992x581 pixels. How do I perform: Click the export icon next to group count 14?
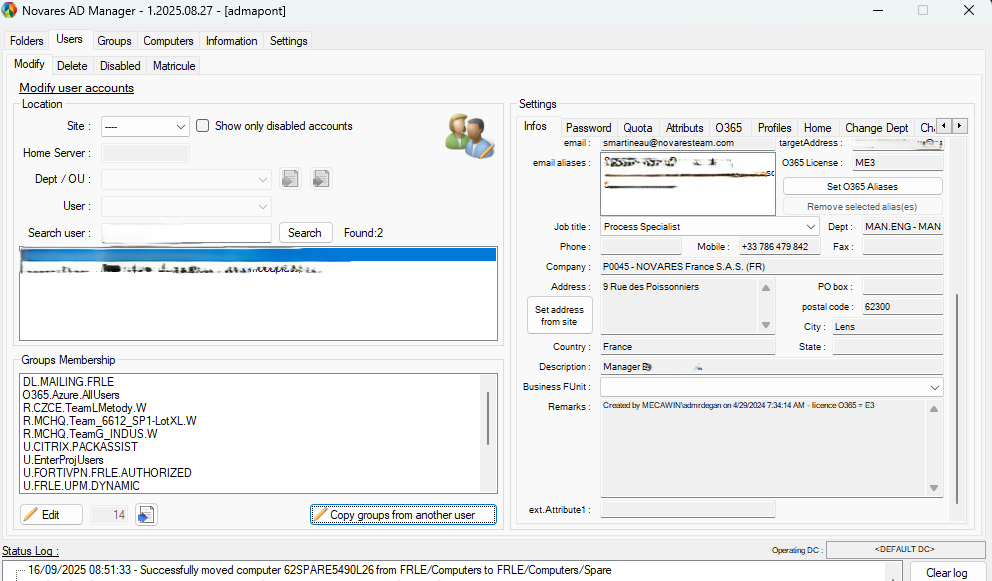pyautogui.click(x=146, y=515)
